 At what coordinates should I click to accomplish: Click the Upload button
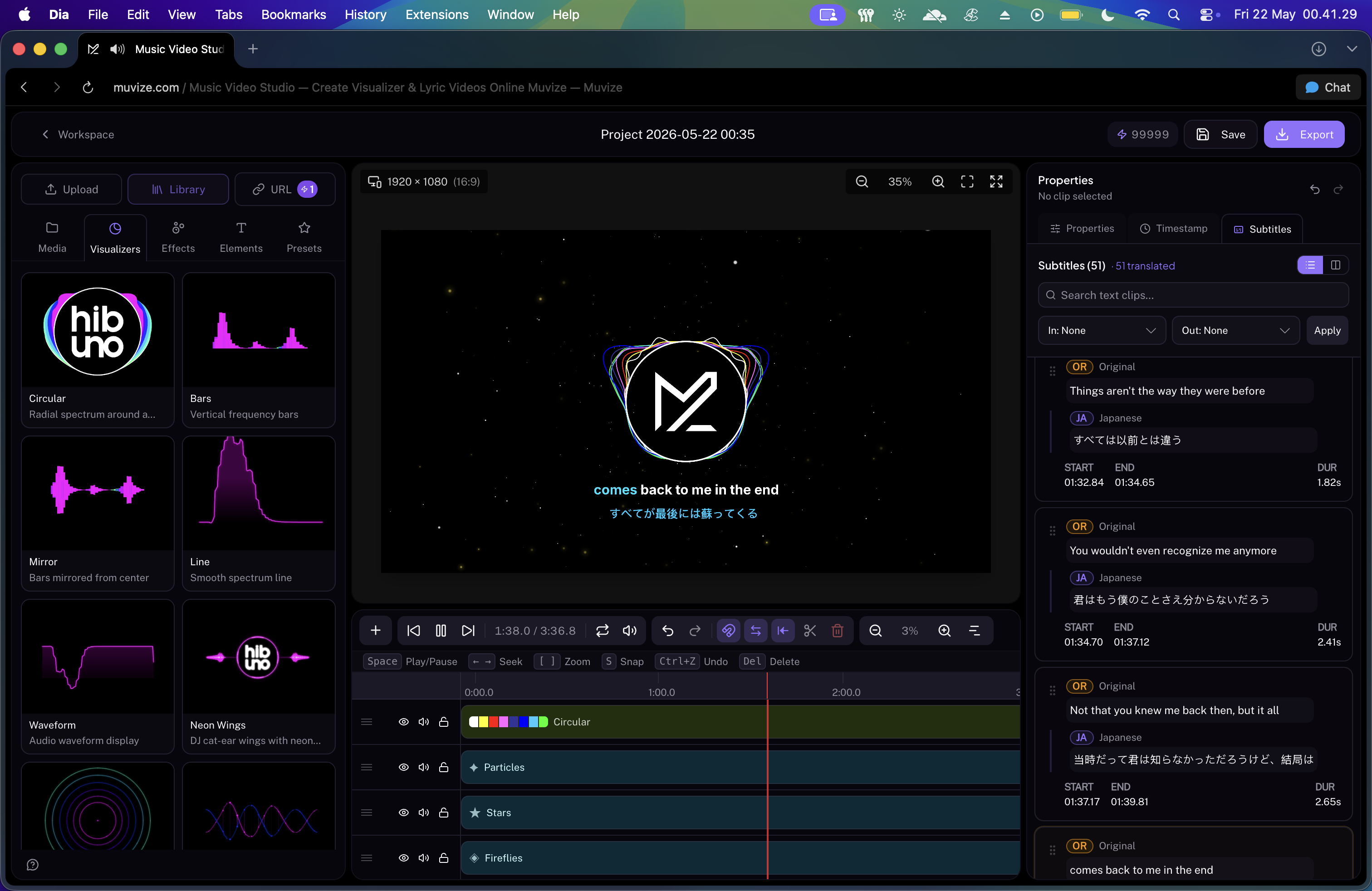72,189
